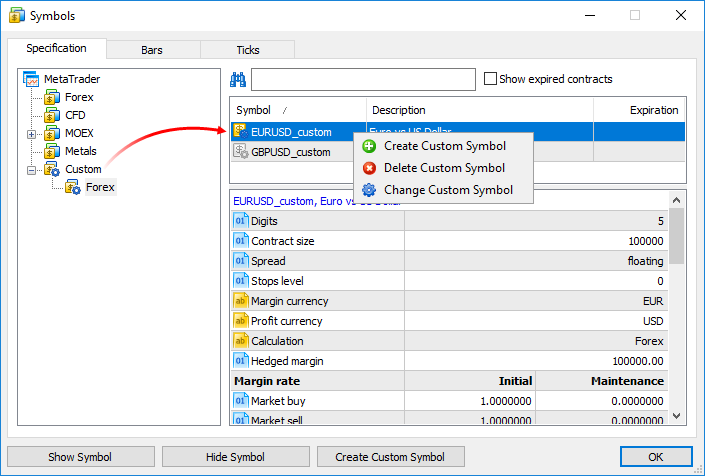Click the Symbols window title icon

17,15
